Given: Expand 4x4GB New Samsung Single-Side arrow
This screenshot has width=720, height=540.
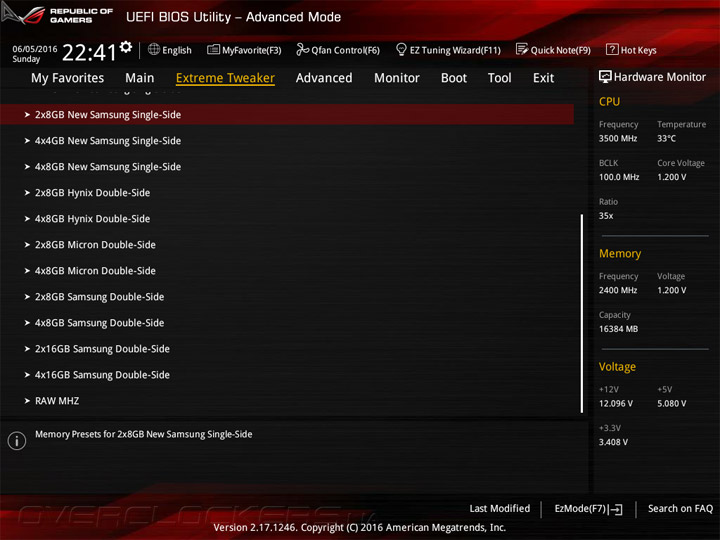Looking at the screenshot, I should 27,141.
